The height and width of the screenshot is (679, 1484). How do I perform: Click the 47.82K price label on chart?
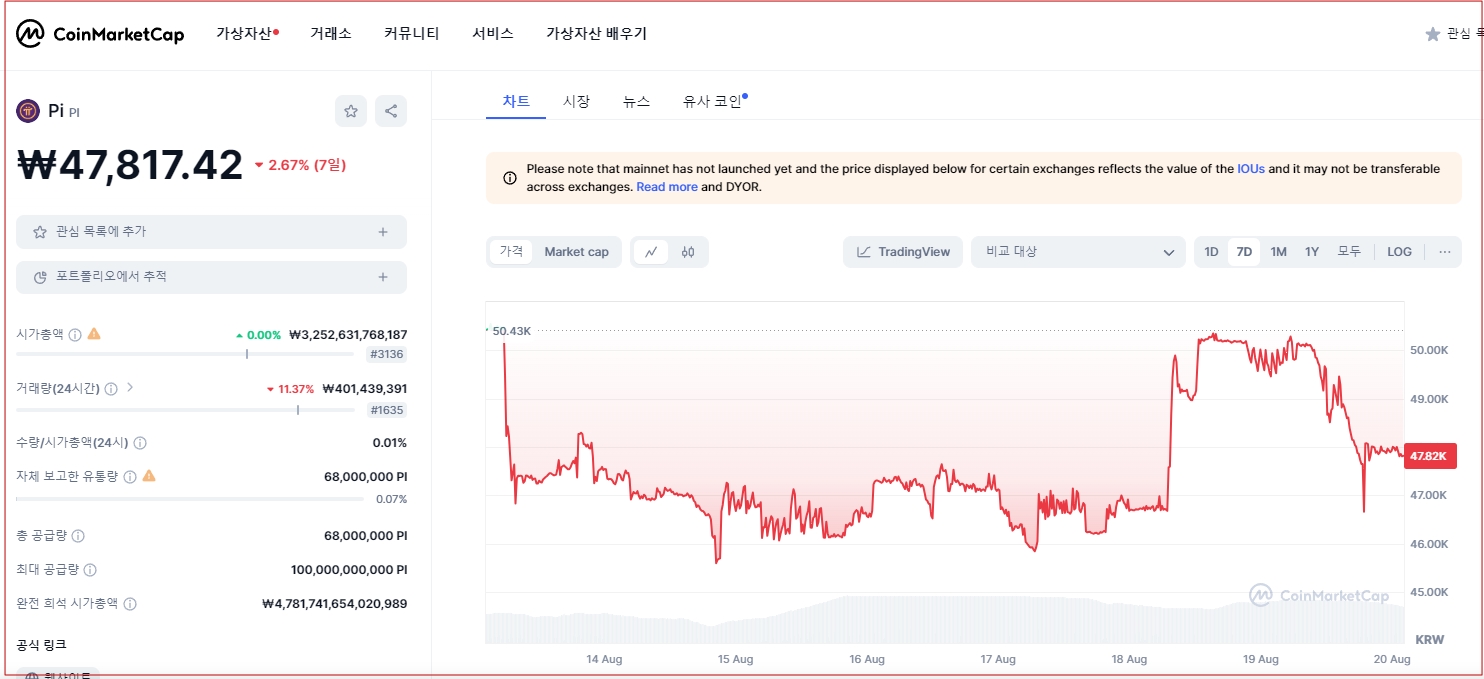click(x=1428, y=455)
